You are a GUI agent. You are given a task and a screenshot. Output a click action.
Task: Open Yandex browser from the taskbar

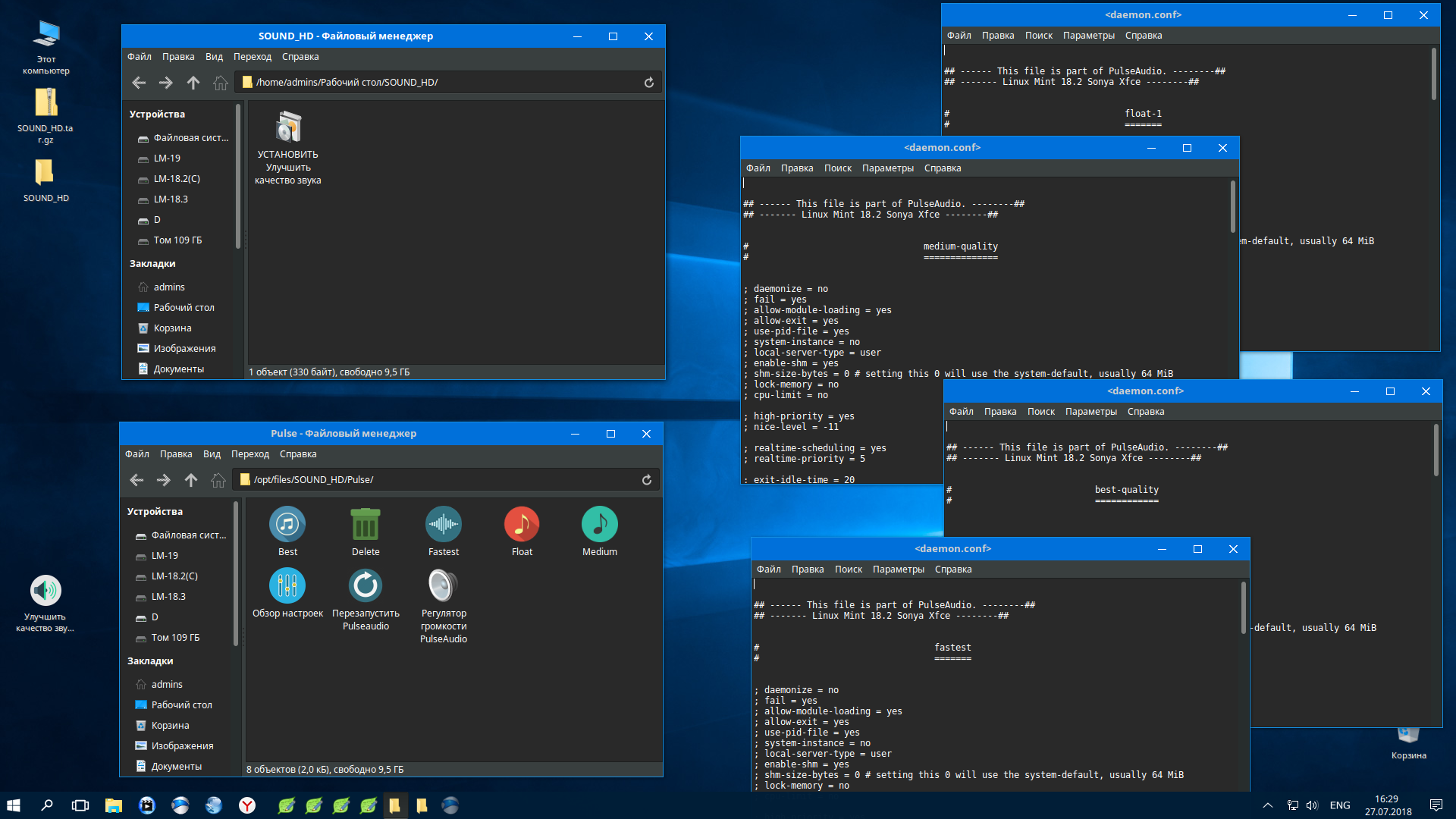[247, 805]
